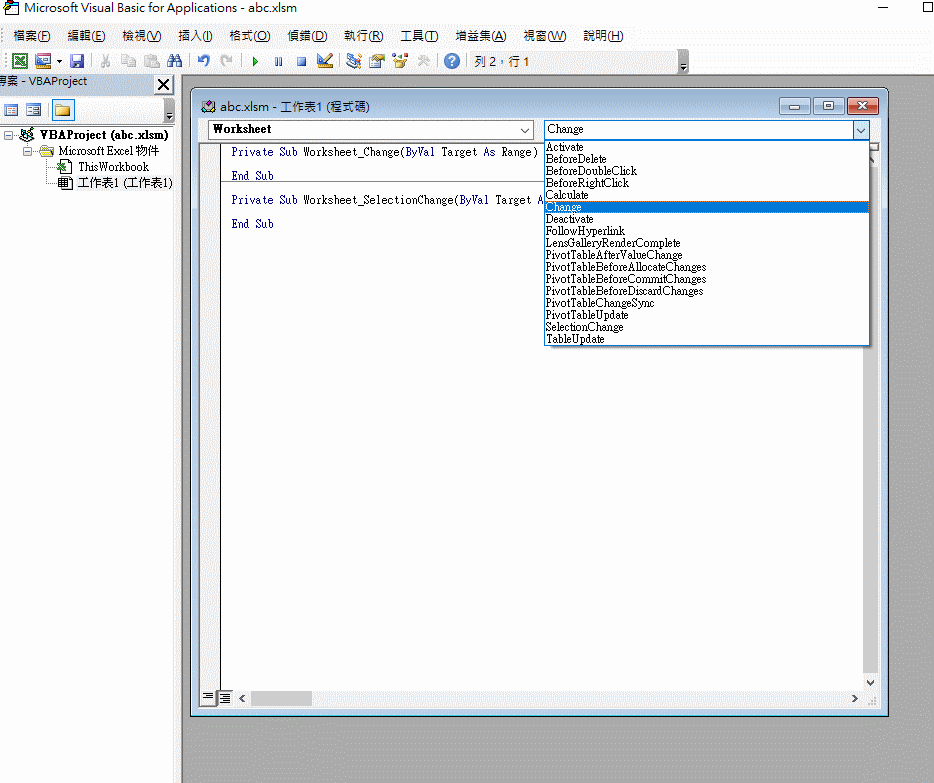Choose SelectionChange from the list
Image resolution: width=934 pixels, height=783 pixels.
pos(707,327)
